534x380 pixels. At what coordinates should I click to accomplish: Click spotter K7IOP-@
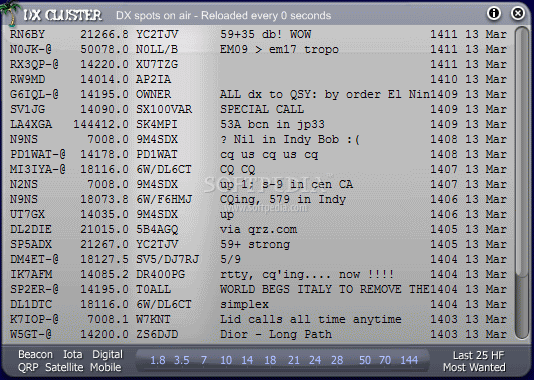[x=34, y=319]
